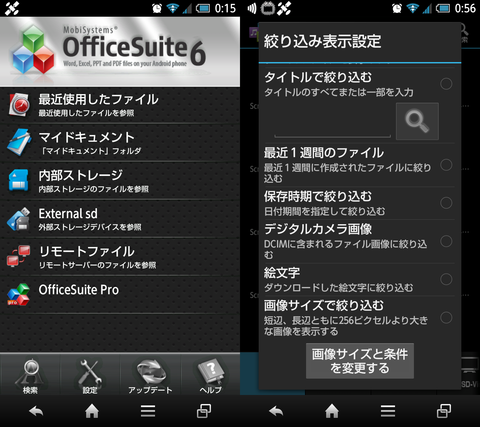This screenshot has width=480, height=427.
Task: Select the 画像サイズで絞り込む radio button
Action: coord(446,317)
